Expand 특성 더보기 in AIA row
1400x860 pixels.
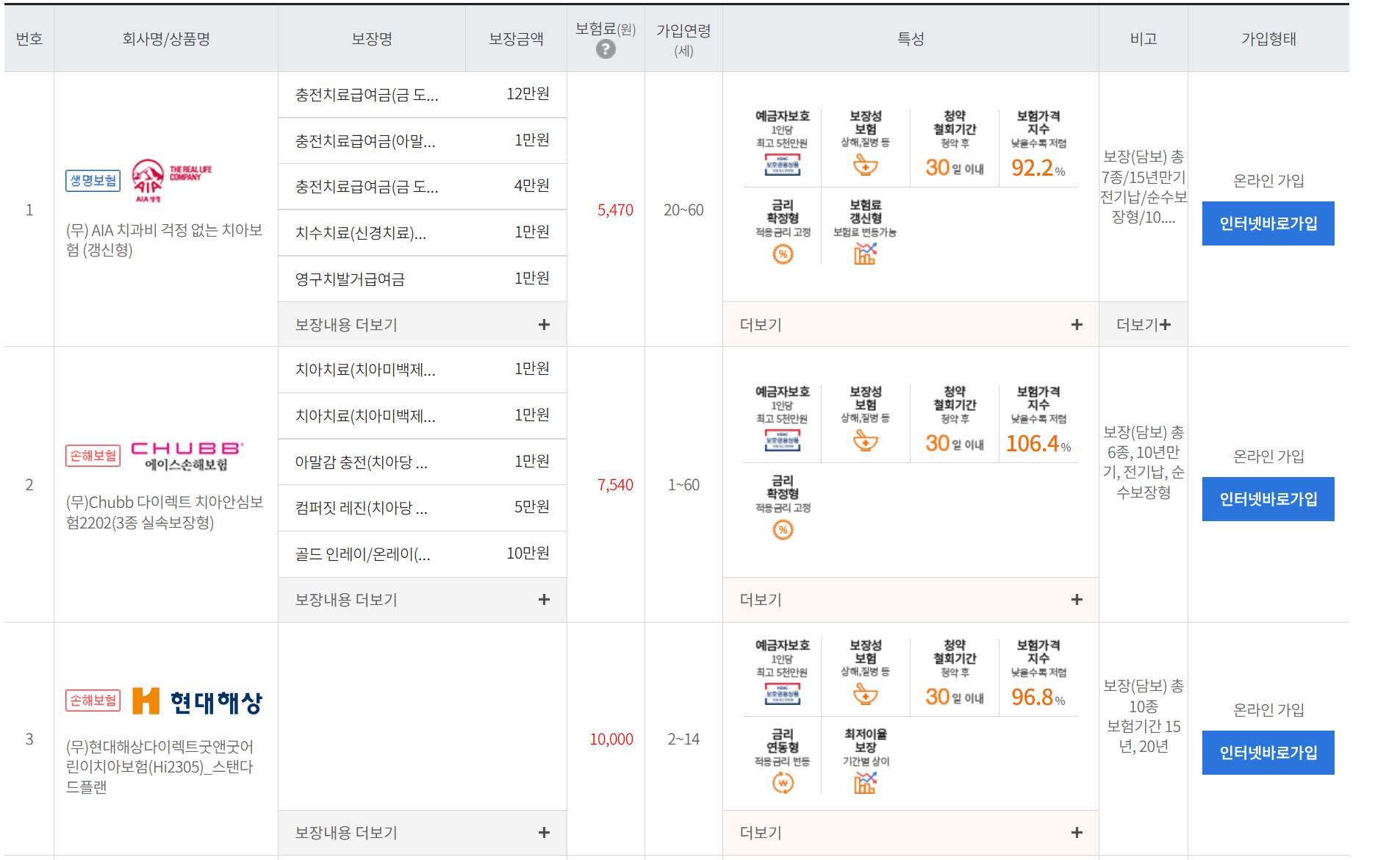coord(911,324)
